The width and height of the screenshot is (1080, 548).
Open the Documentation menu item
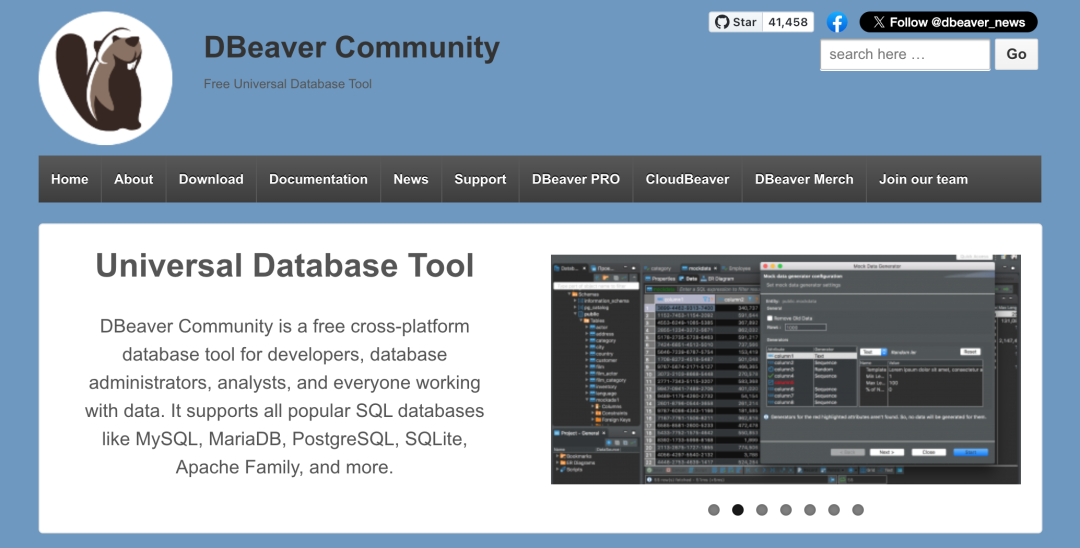point(318,179)
